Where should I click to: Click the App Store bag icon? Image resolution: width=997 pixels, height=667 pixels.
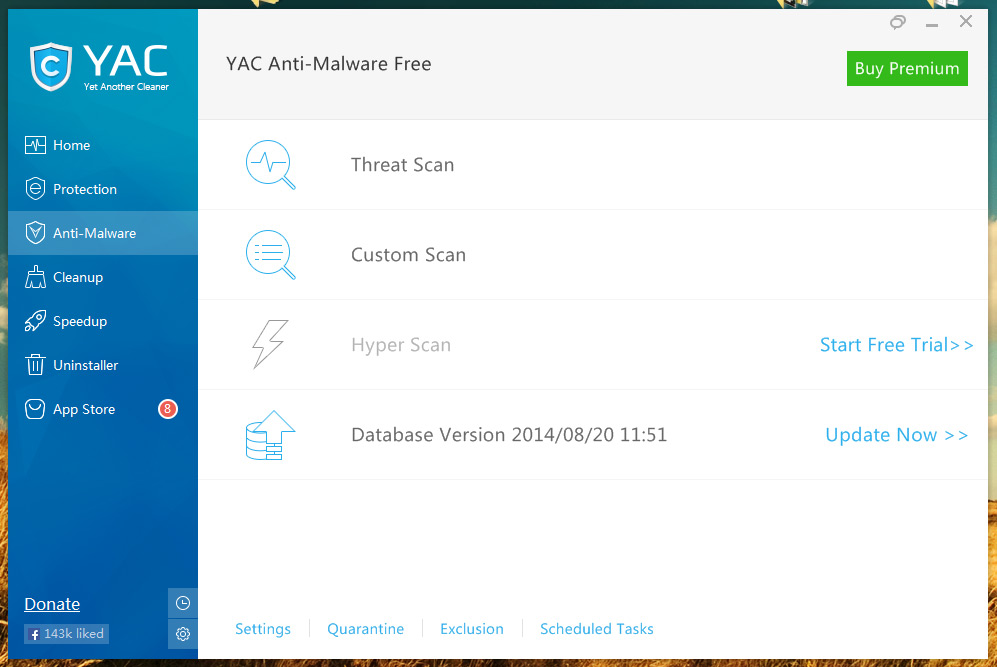[x=35, y=409]
